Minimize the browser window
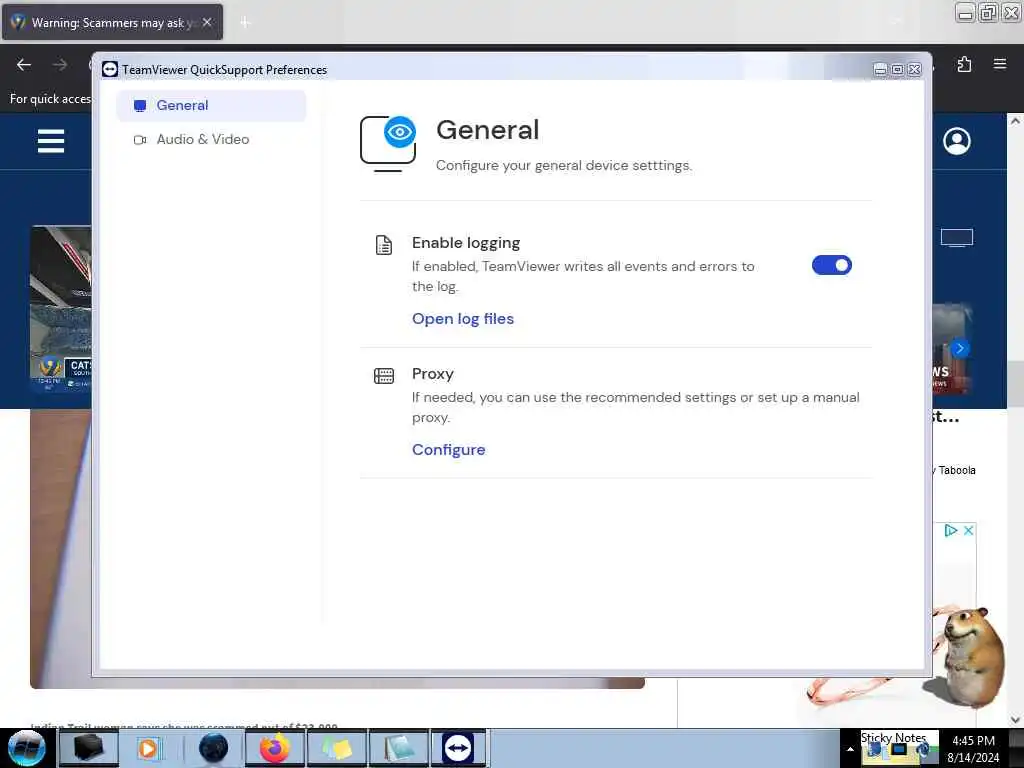This screenshot has width=1024, height=768. [x=965, y=12]
